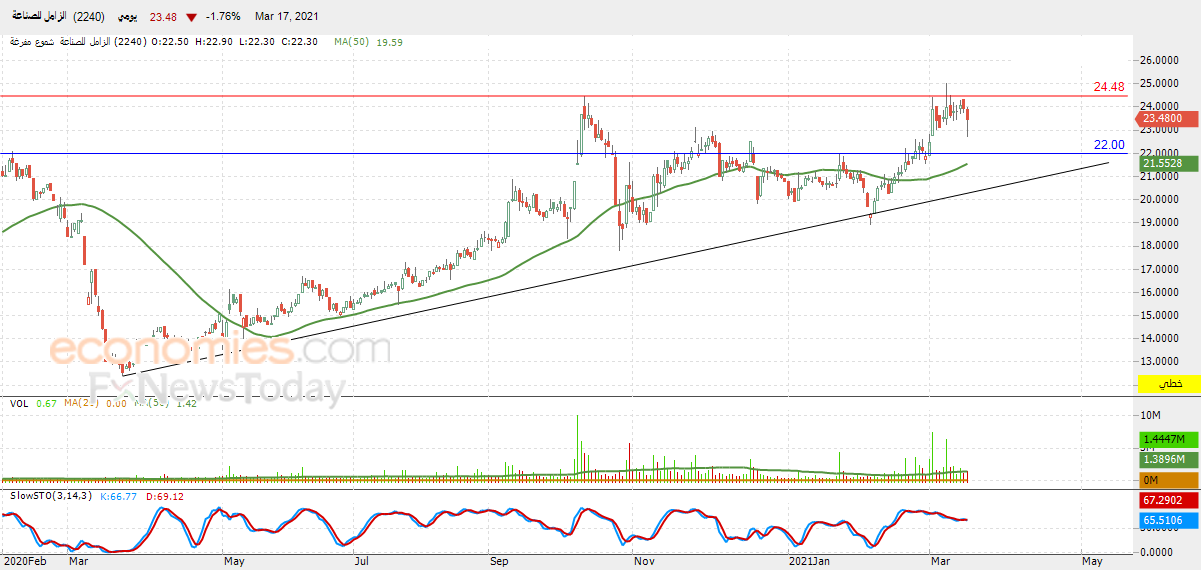Click the green 1.4447M volume tag
This screenshot has height=570, width=1201.
(1168, 439)
